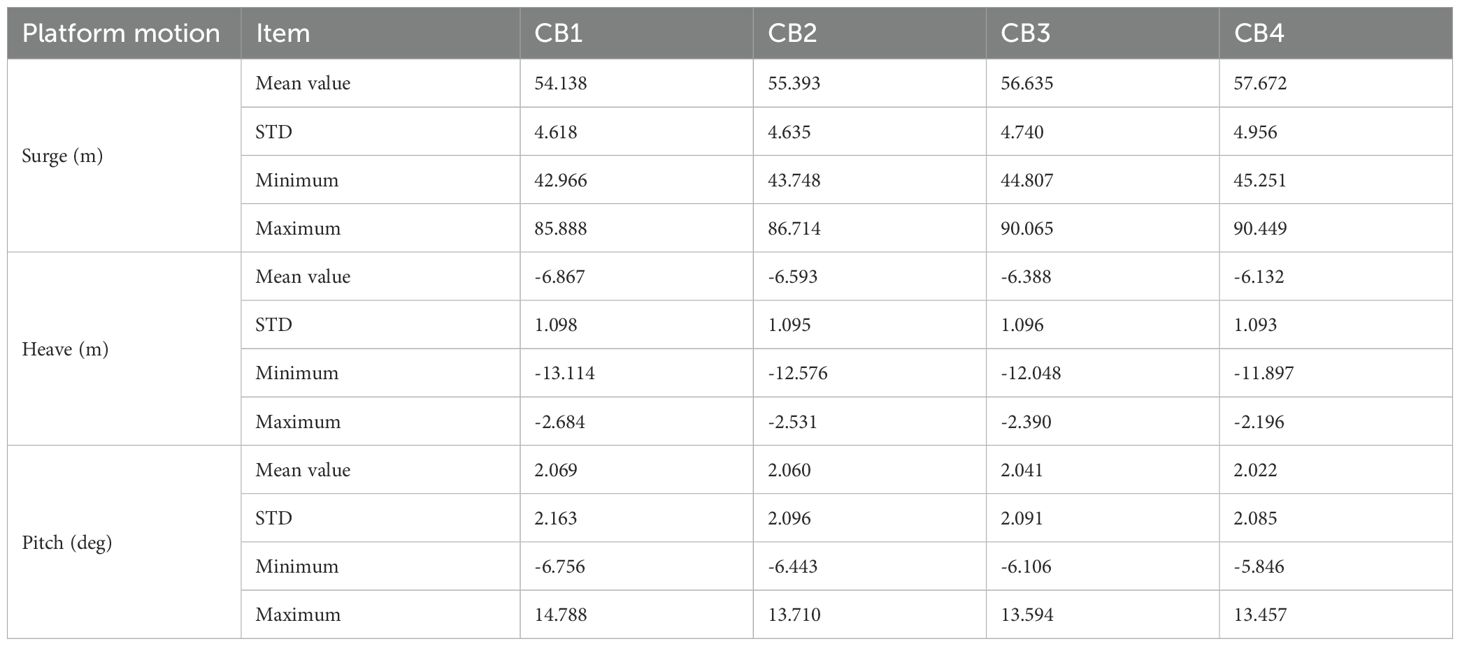1460x646 pixels.
Task: Click the CB2 pitch STD value 2.096
Action: [x=790, y=519]
